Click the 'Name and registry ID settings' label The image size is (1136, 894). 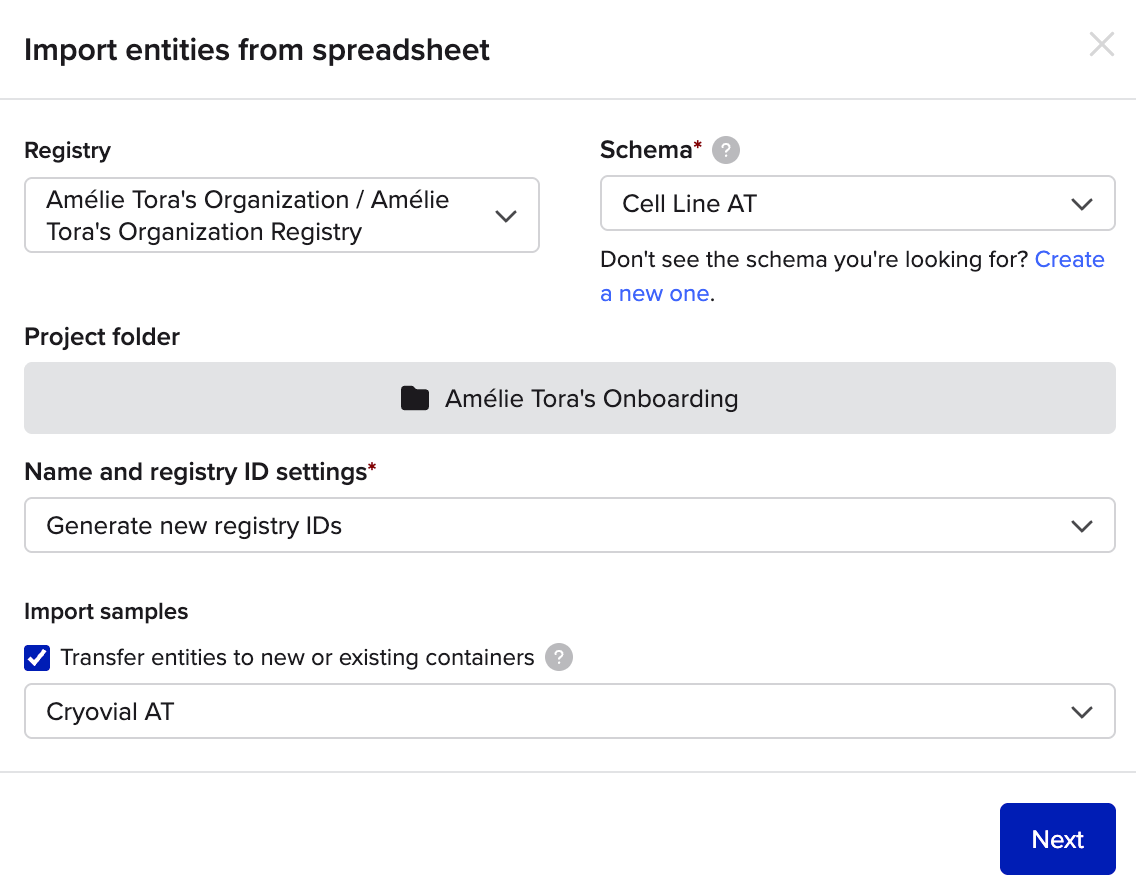click(195, 472)
